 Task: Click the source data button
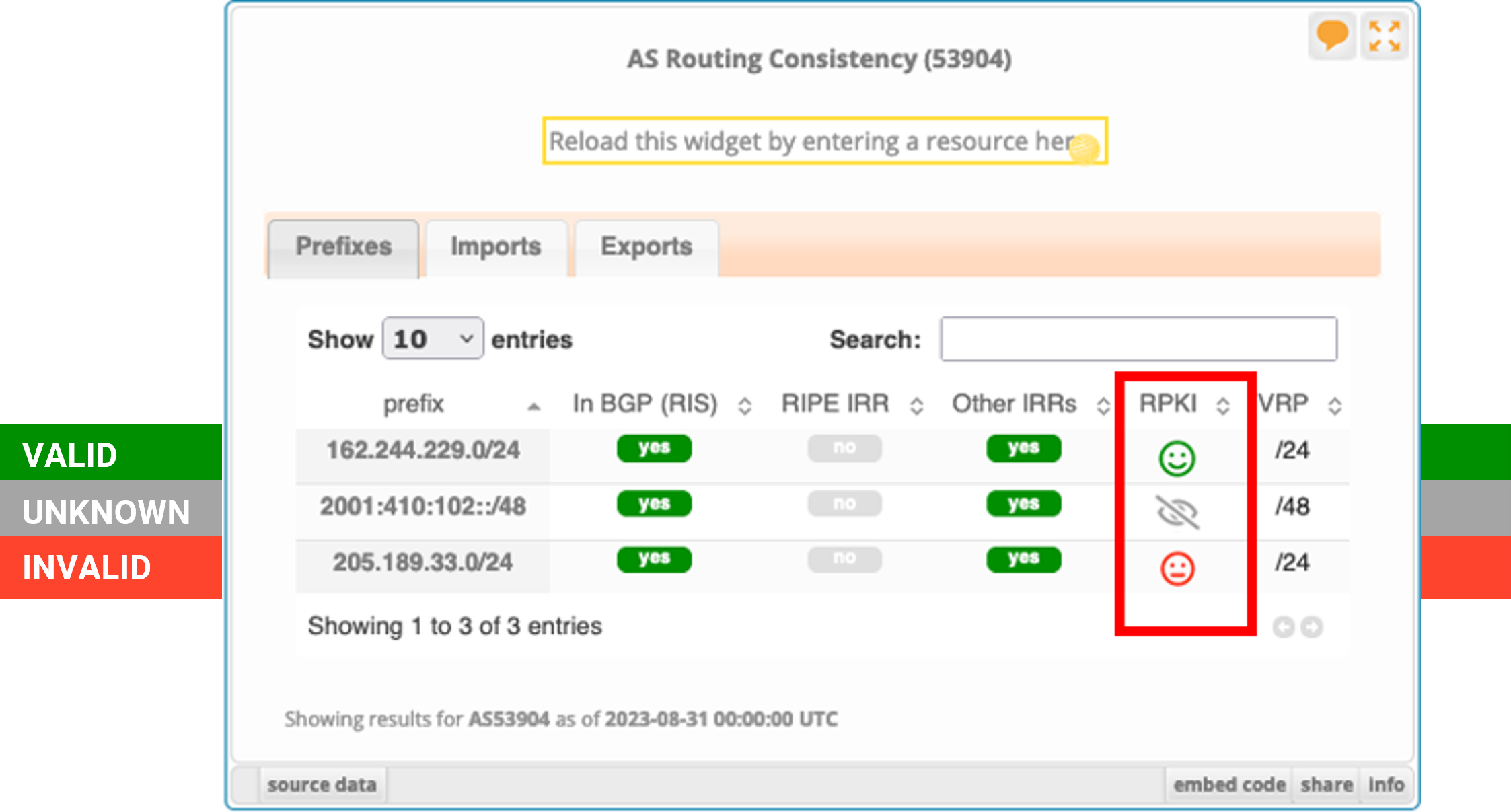click(322, 784)
